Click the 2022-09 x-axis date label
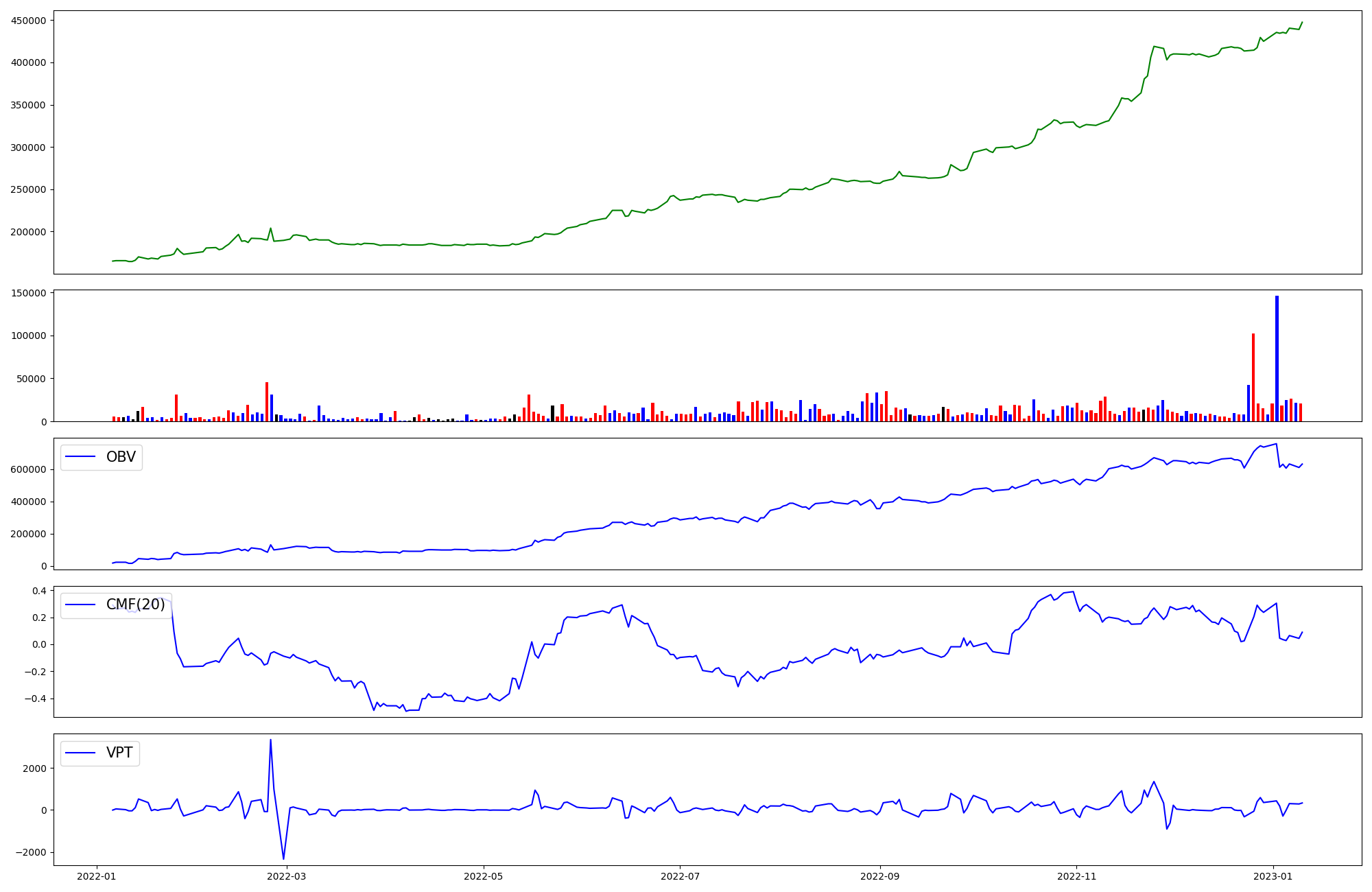Screen dimensions: 1372x892 (x=879, y=876)
